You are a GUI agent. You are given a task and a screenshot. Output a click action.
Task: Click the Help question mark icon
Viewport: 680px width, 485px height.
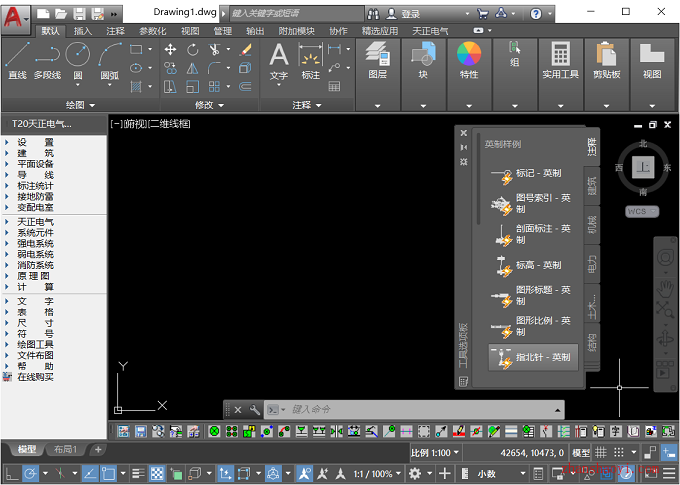536,14
